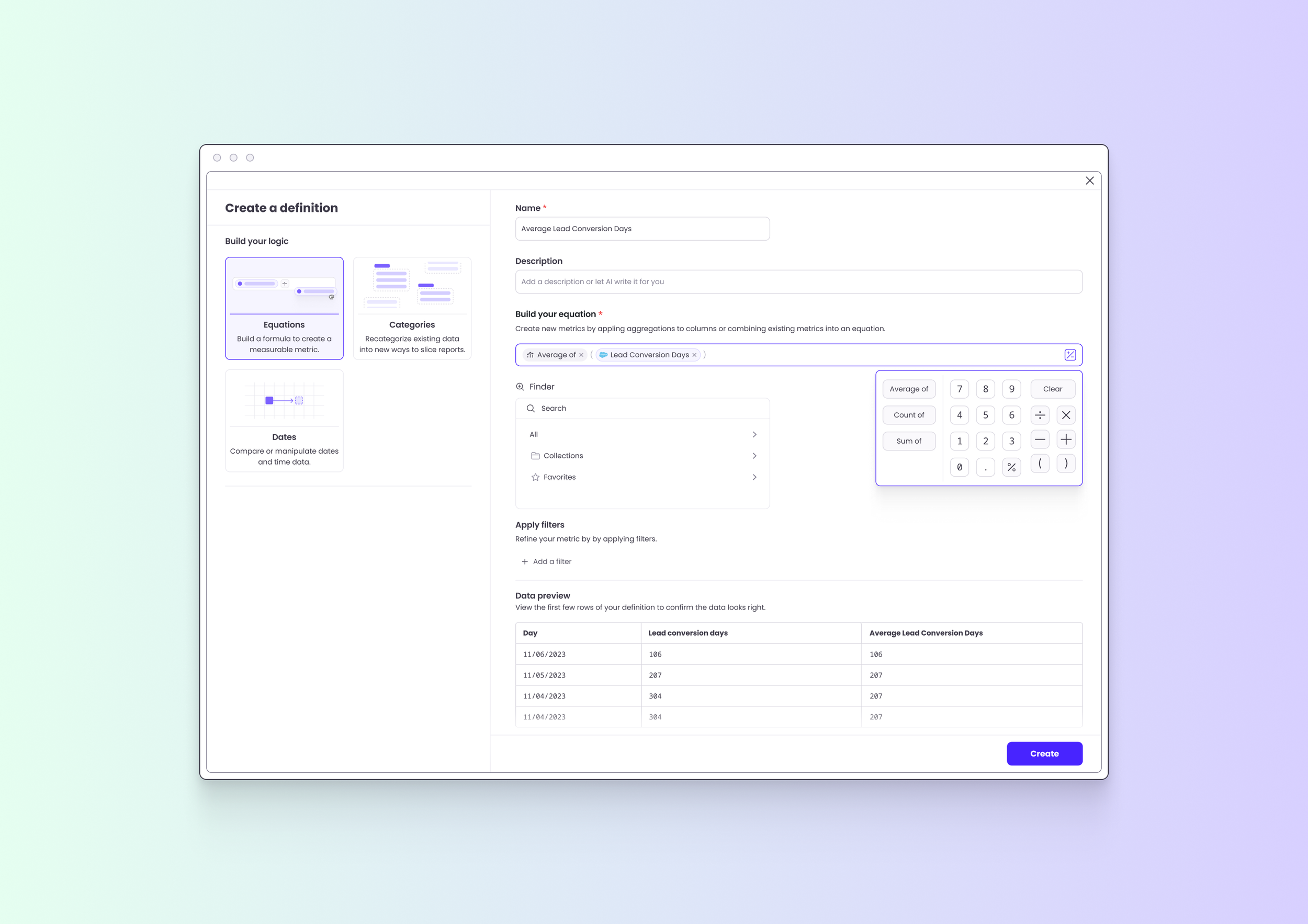Screen dimensions: 1308x924
Task: Select the Sum of aggregation
Action: pyautogui.click(x=909, y=441)
